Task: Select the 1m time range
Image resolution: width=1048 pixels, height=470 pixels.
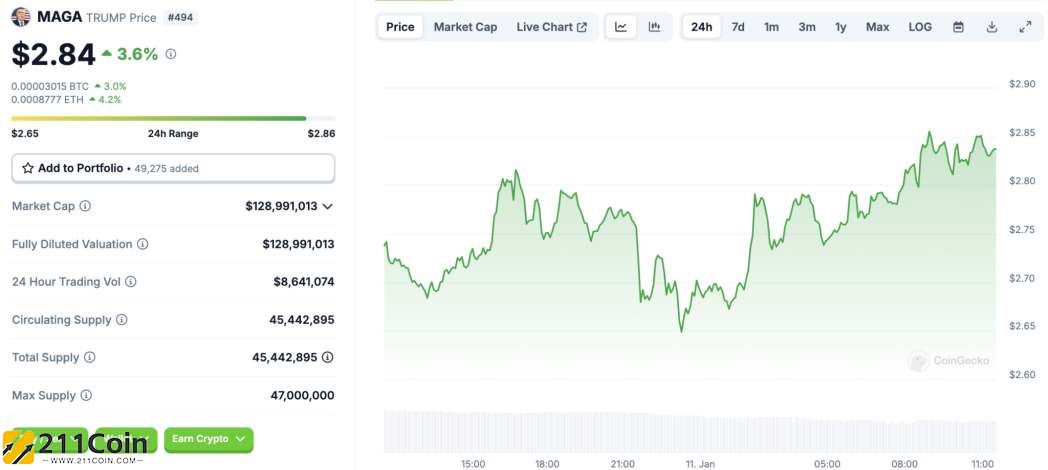Action: click(771, 27)
